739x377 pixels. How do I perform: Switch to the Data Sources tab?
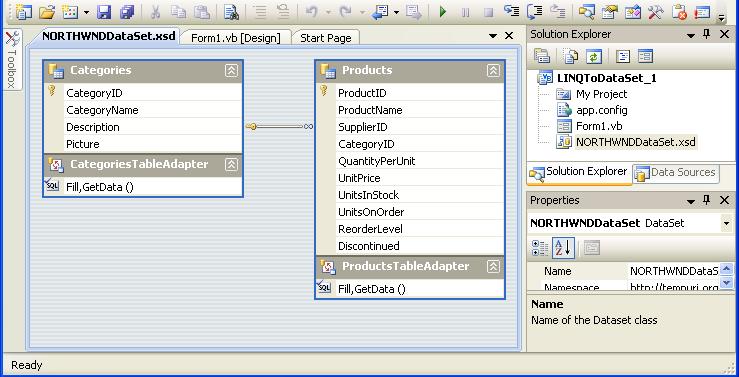click(x=675, y=173)
